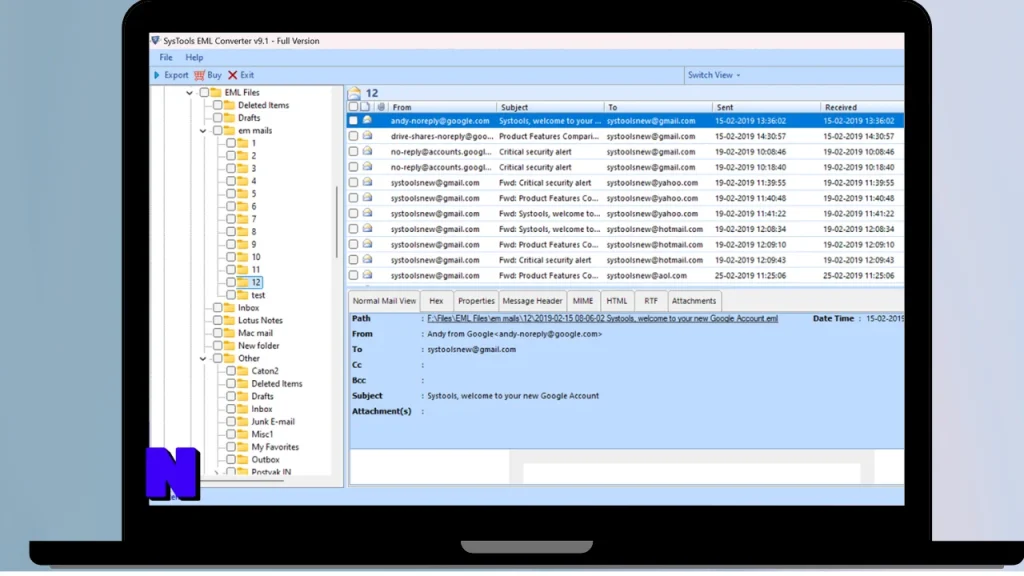This screenshot has height=576, width=1024.
Task: Click the Outbox folder icon
Action: [243, 459]
